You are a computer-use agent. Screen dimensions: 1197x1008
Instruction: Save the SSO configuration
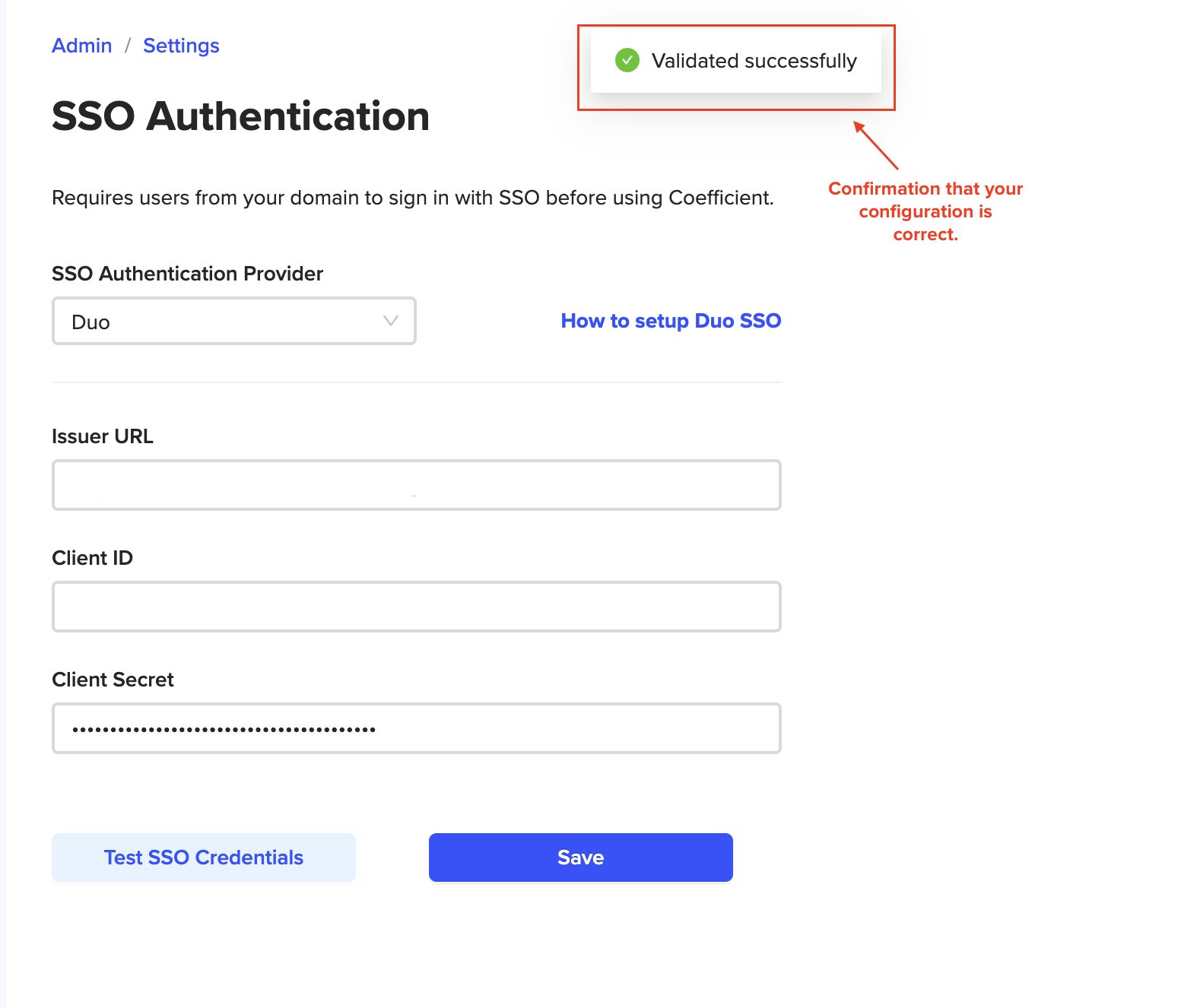(580, 857)
